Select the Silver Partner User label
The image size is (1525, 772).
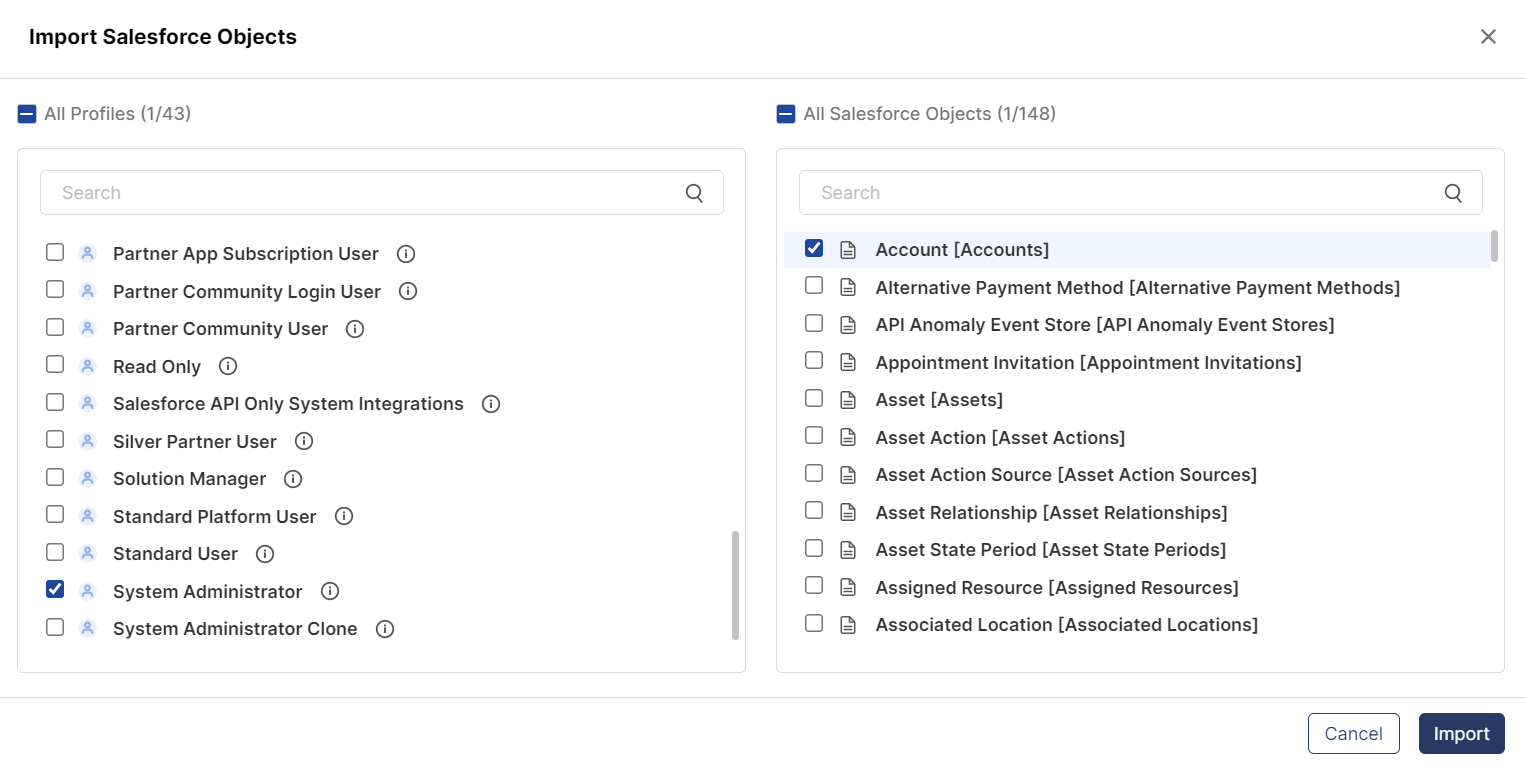[x=195, y=441]
